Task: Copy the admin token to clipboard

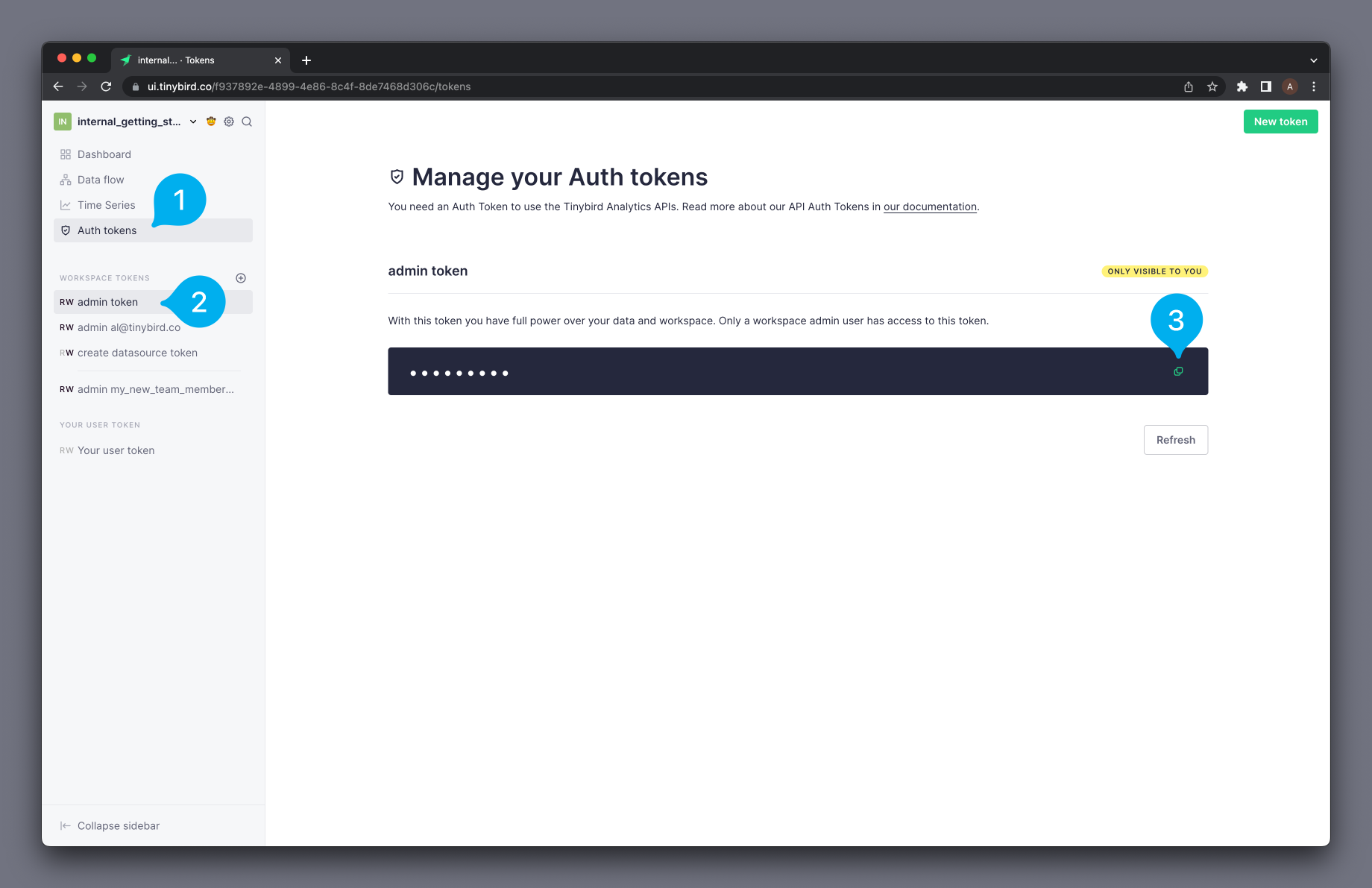Action: coord(1178,371)
